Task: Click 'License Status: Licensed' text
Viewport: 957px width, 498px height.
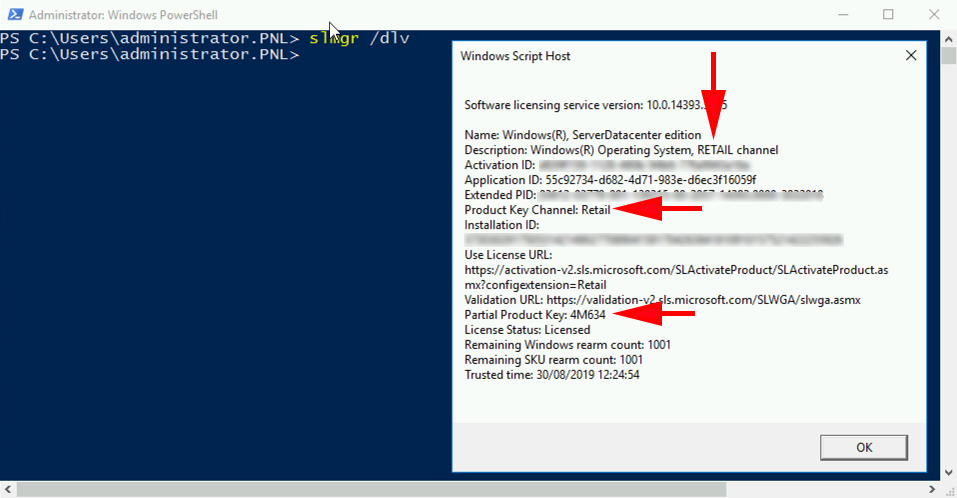Action: pos(527,330)
